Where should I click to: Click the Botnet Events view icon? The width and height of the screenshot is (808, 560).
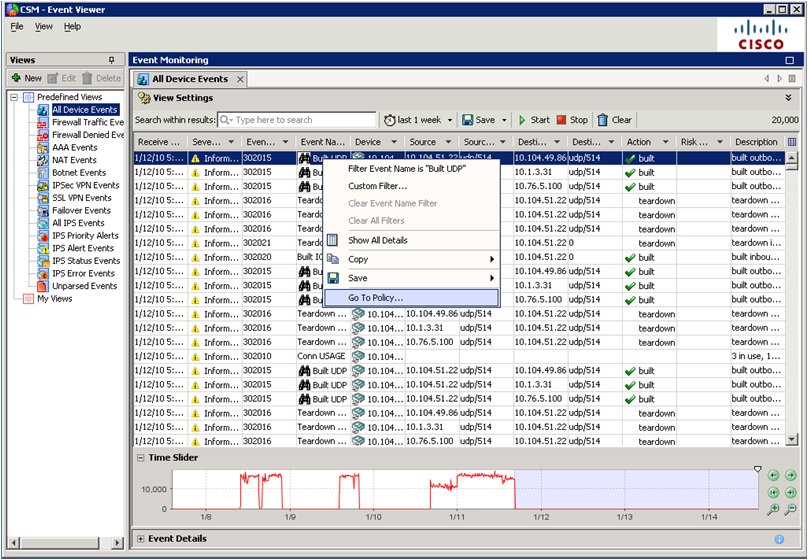[x=43, y=173]
